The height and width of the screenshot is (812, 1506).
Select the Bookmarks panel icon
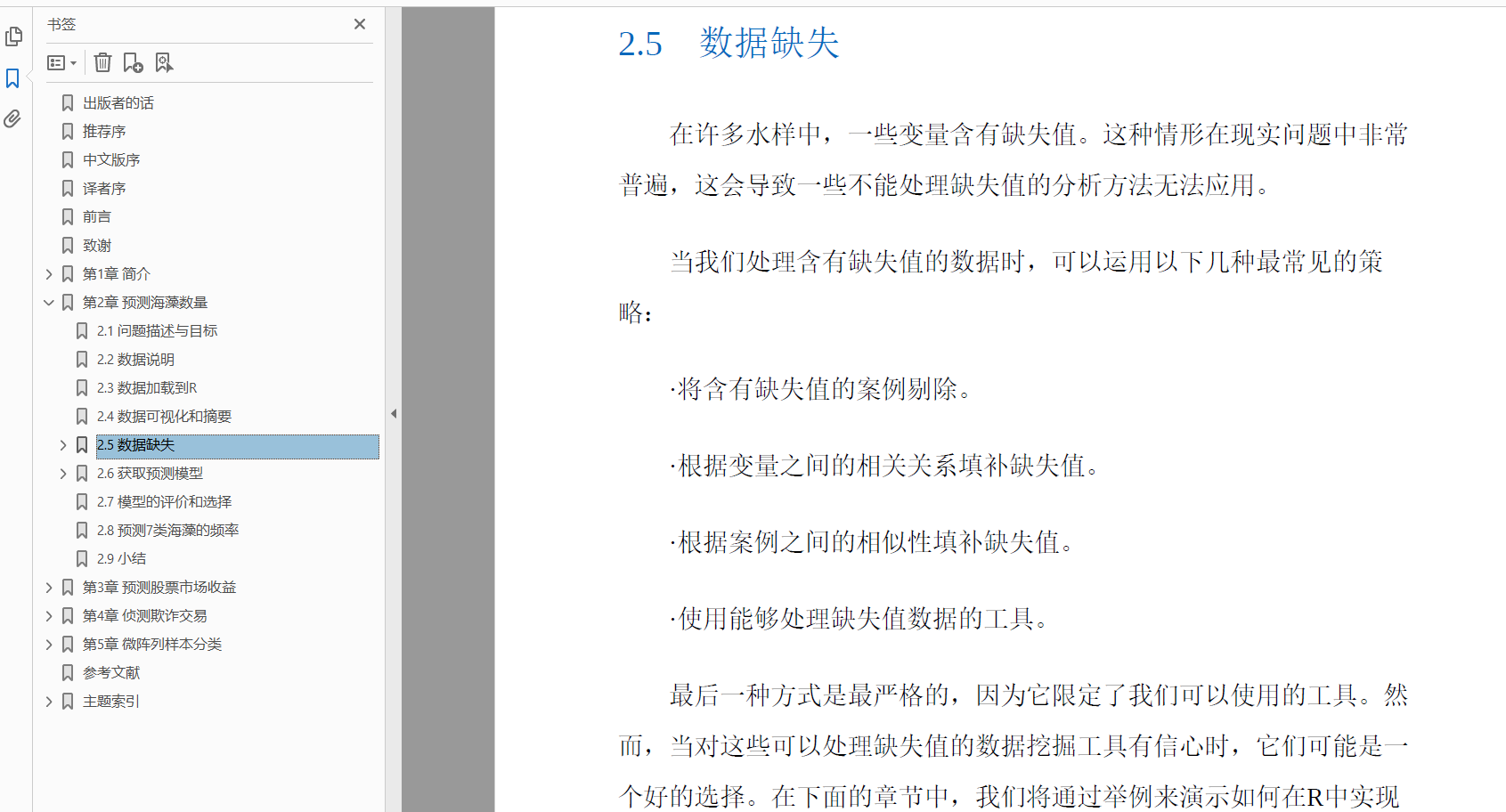point(13,78)
